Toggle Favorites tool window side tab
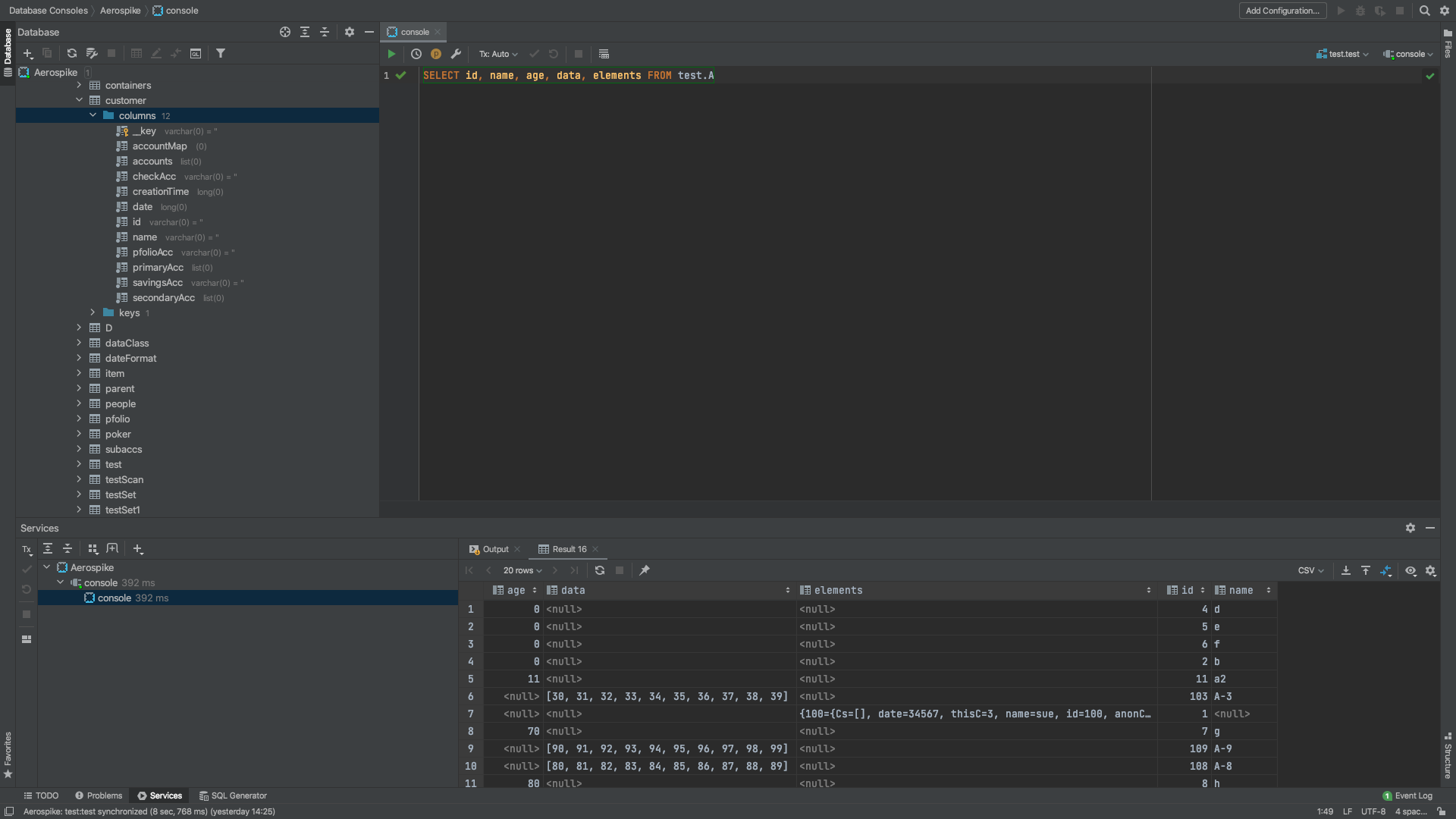 (8, 755)
